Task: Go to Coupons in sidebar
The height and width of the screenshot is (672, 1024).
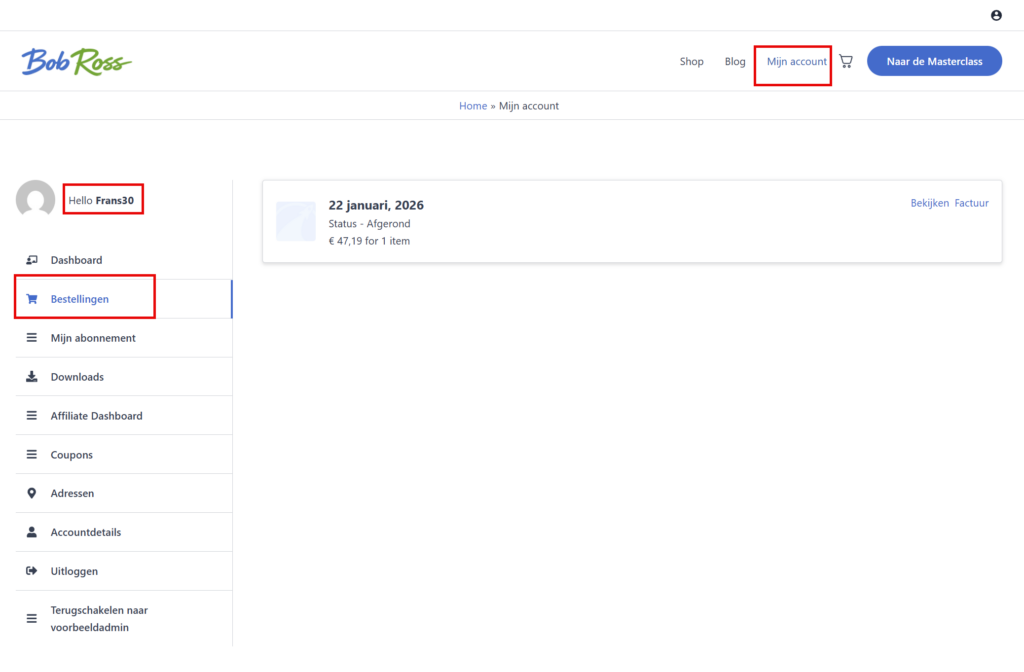Action: pyautogui.click(x=72, y=455)
